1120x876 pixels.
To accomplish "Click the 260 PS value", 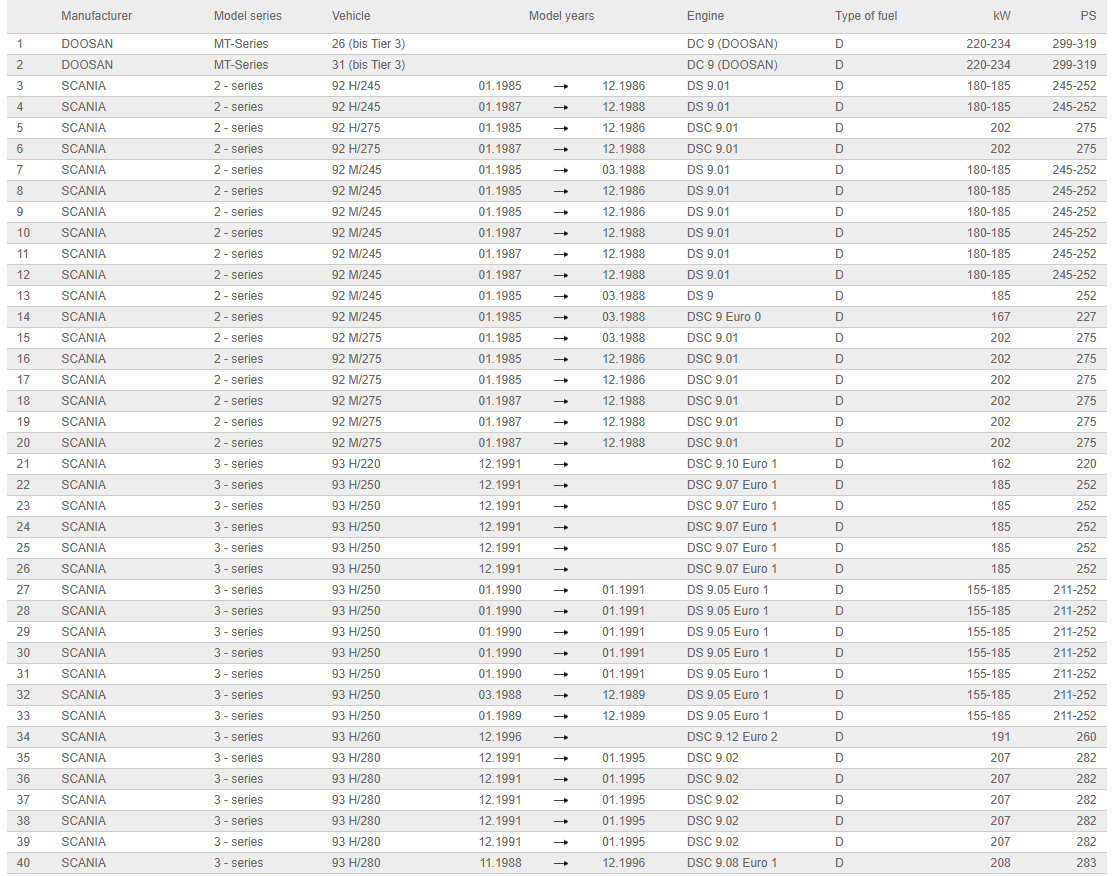I will [1086, 737].
